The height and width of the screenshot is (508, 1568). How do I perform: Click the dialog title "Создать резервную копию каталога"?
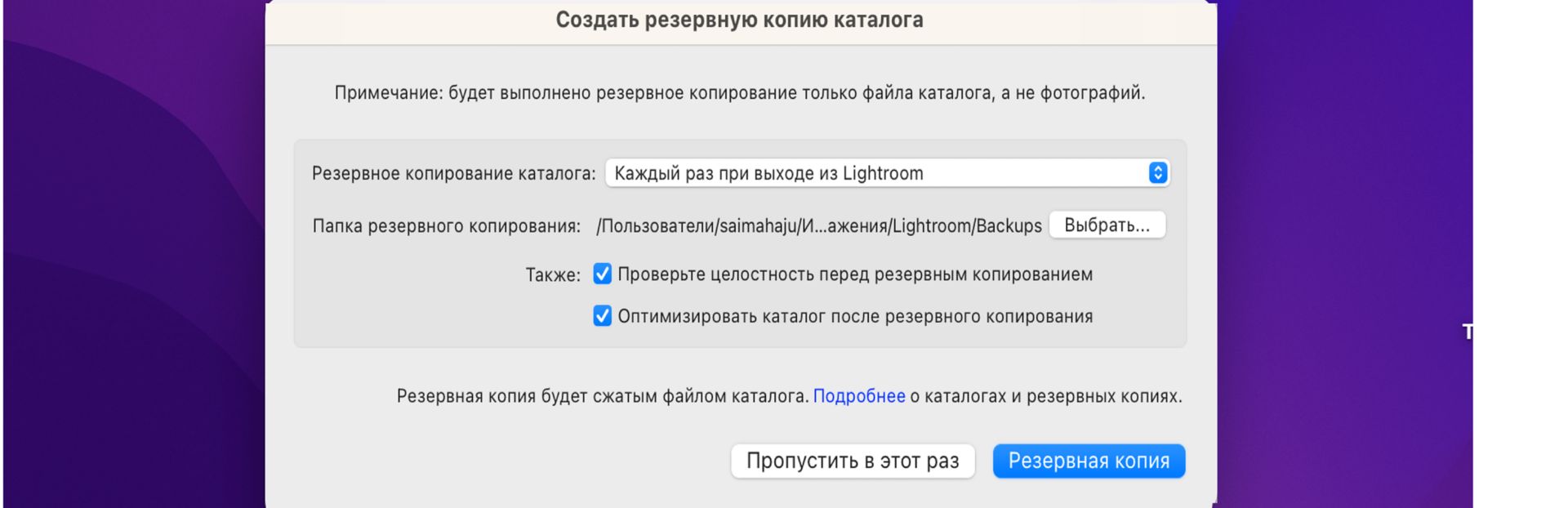737,20
